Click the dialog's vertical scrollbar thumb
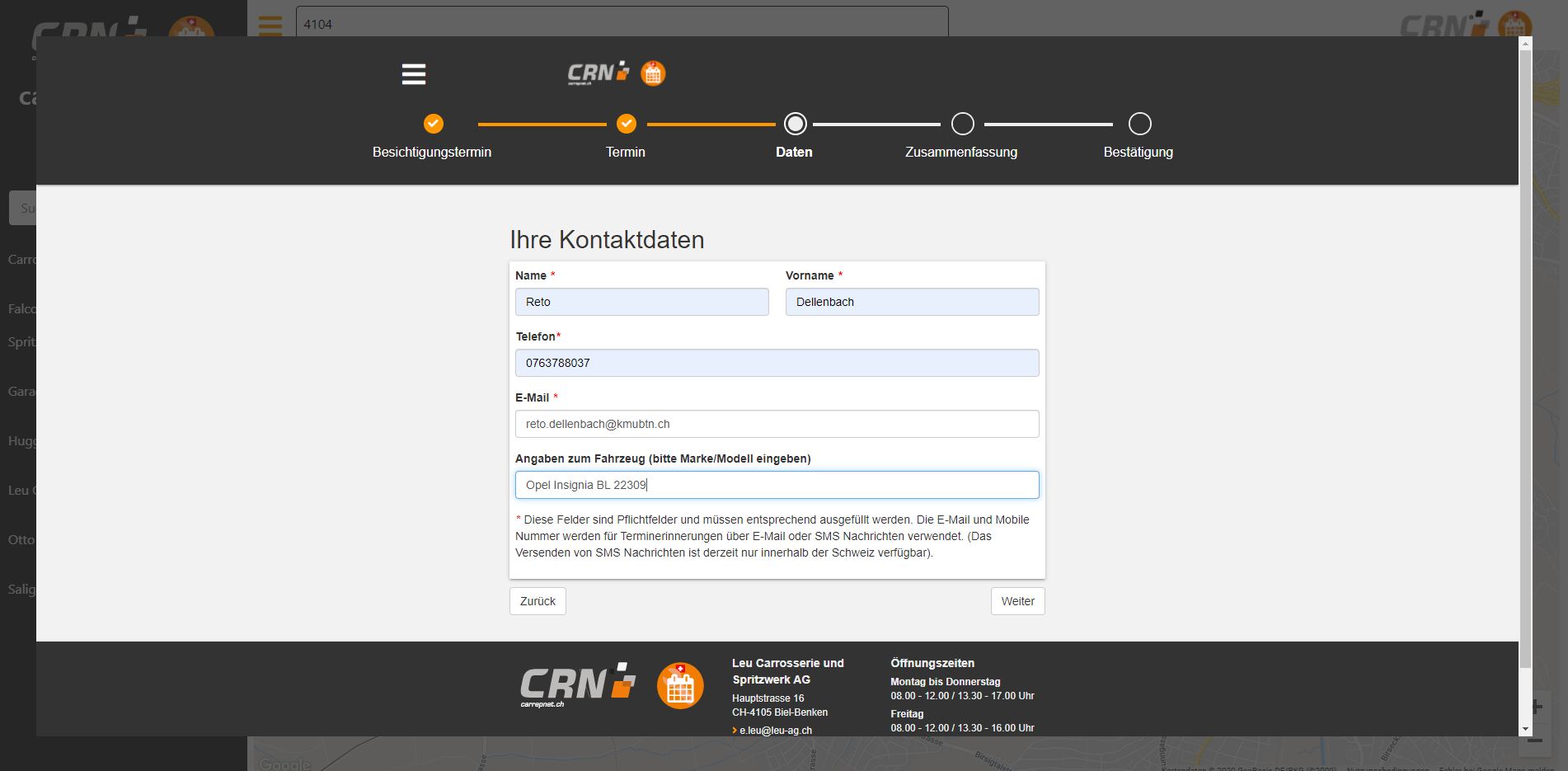1568x771 pixels. (1525, 355)
